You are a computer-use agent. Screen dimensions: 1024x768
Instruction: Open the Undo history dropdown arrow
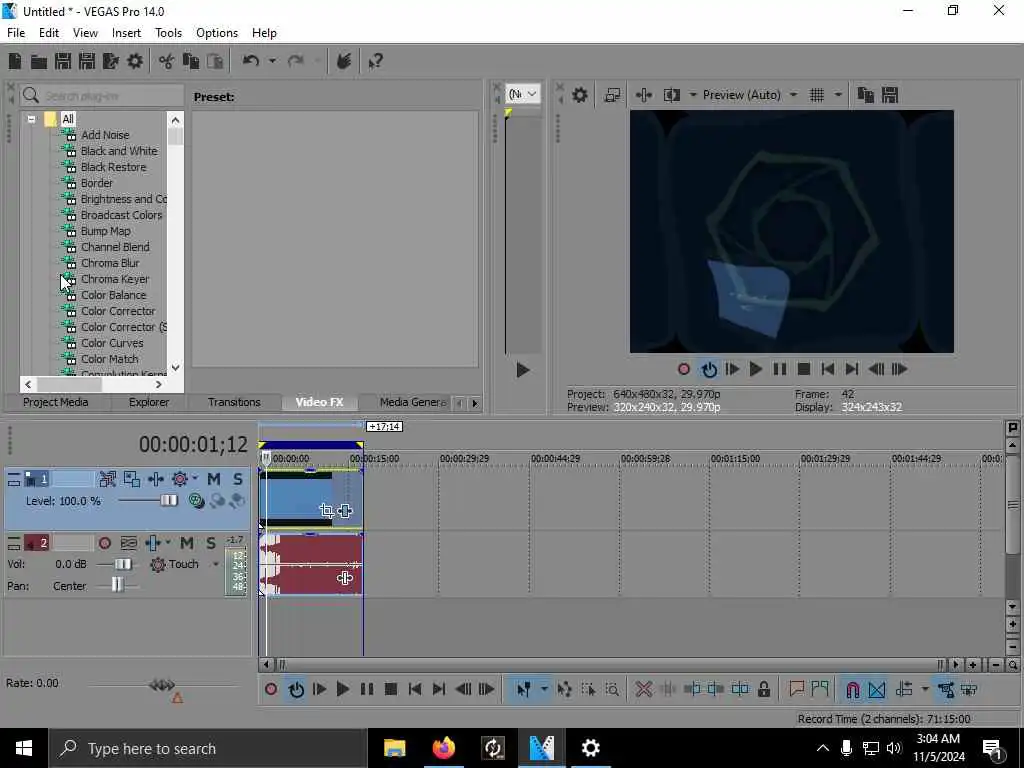(272, 61)
